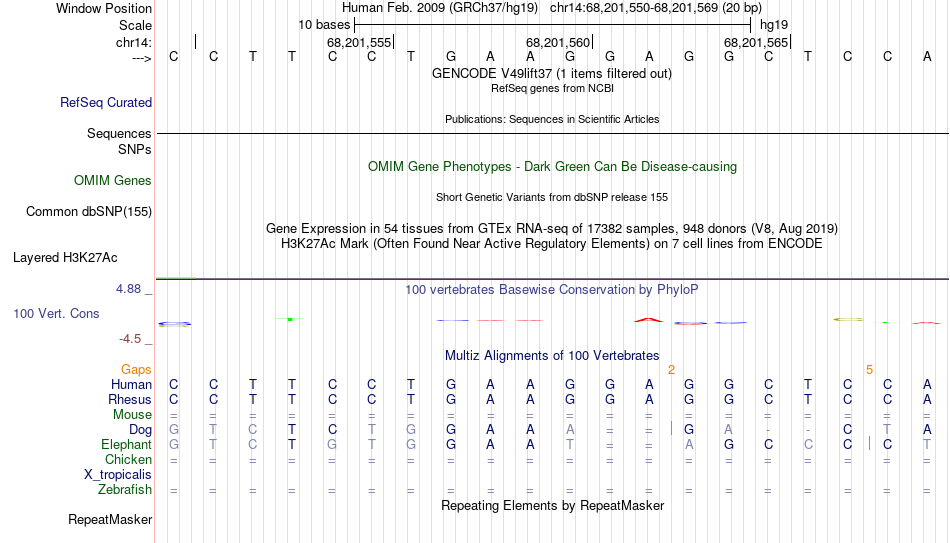Screen dimensions: 950x543
Task: Select the Human species label
Action: (131, 384)
